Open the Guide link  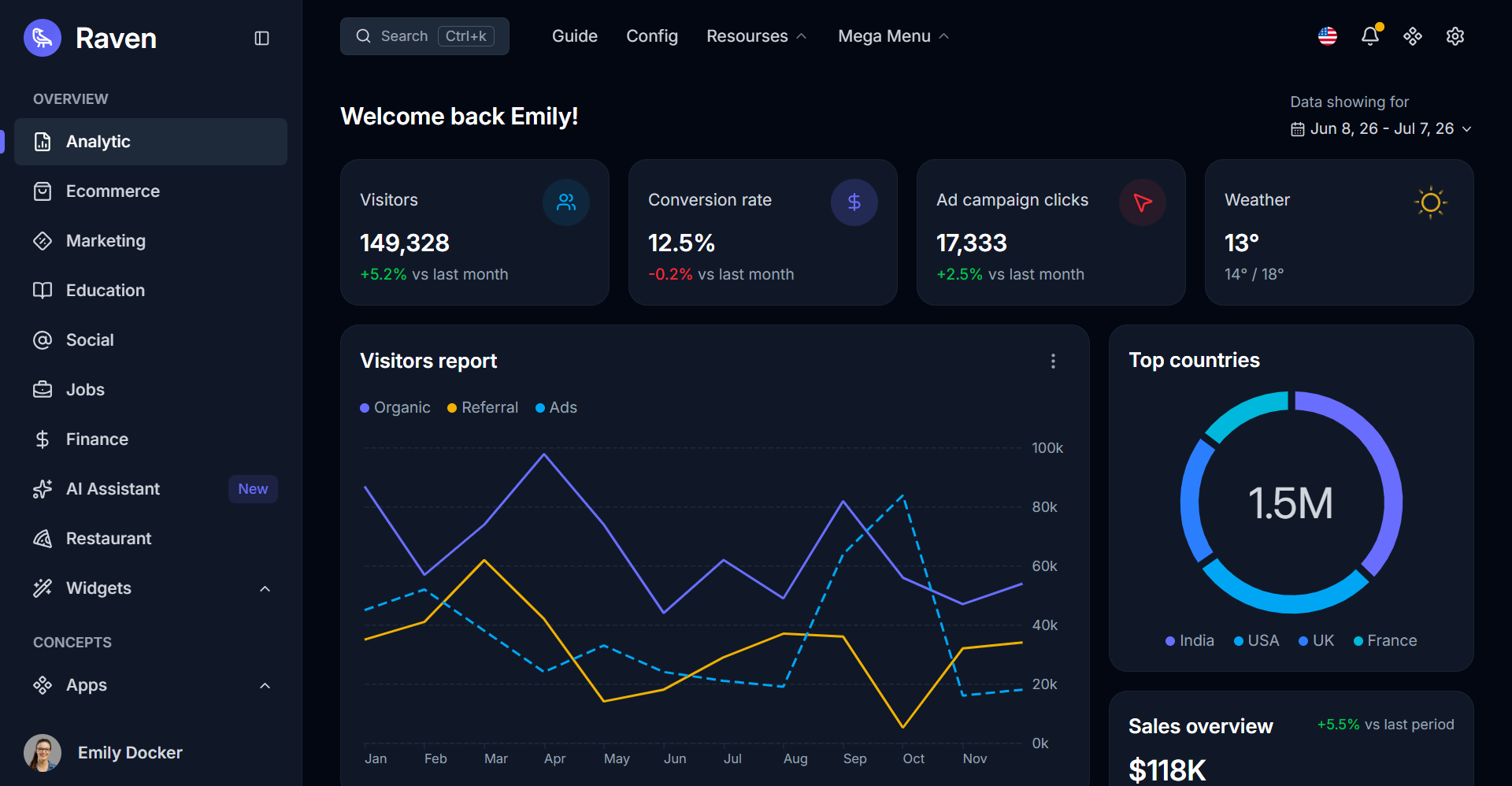(x=575, y=36)
